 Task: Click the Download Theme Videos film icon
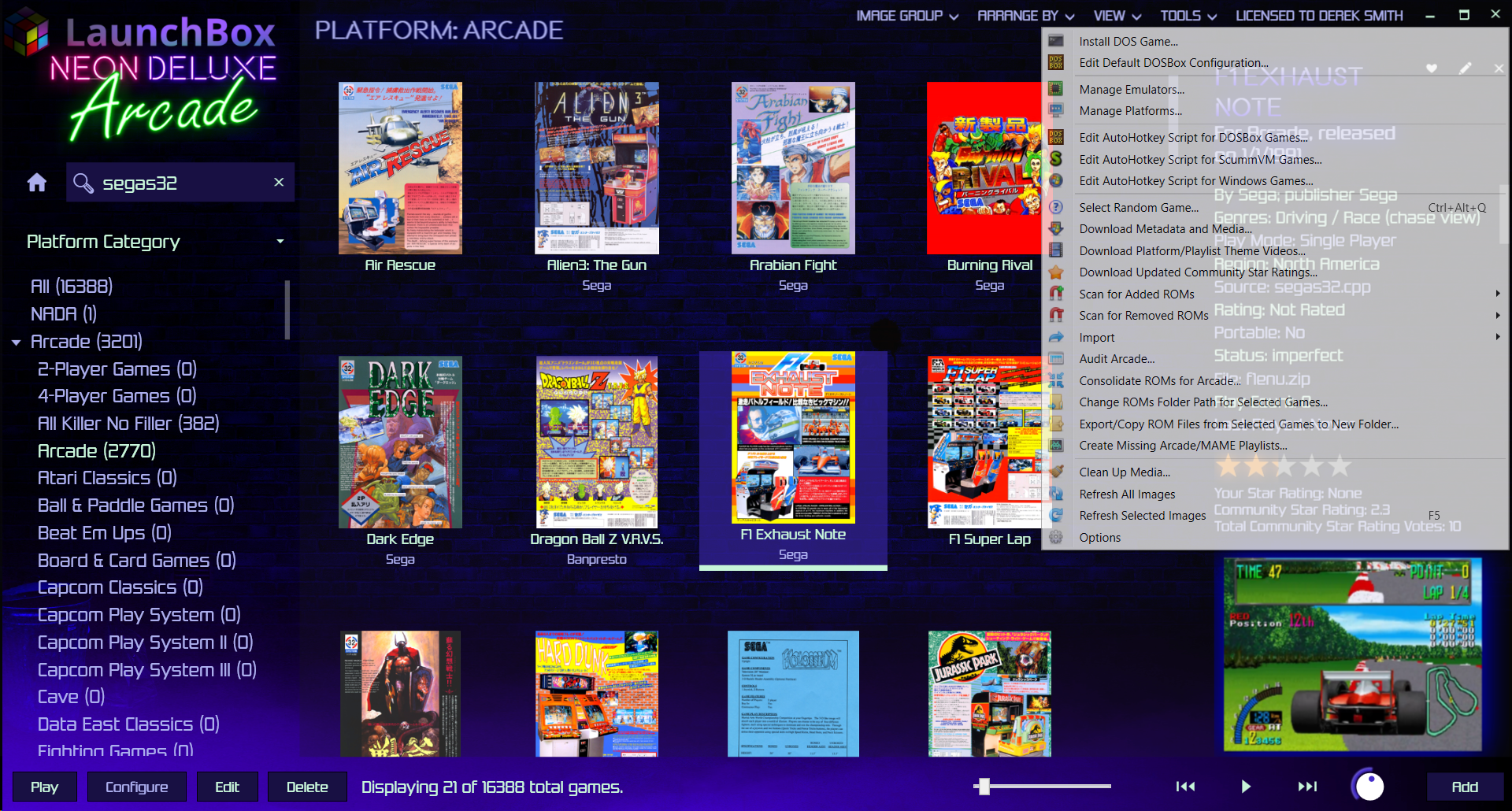tap(1056, 250)
